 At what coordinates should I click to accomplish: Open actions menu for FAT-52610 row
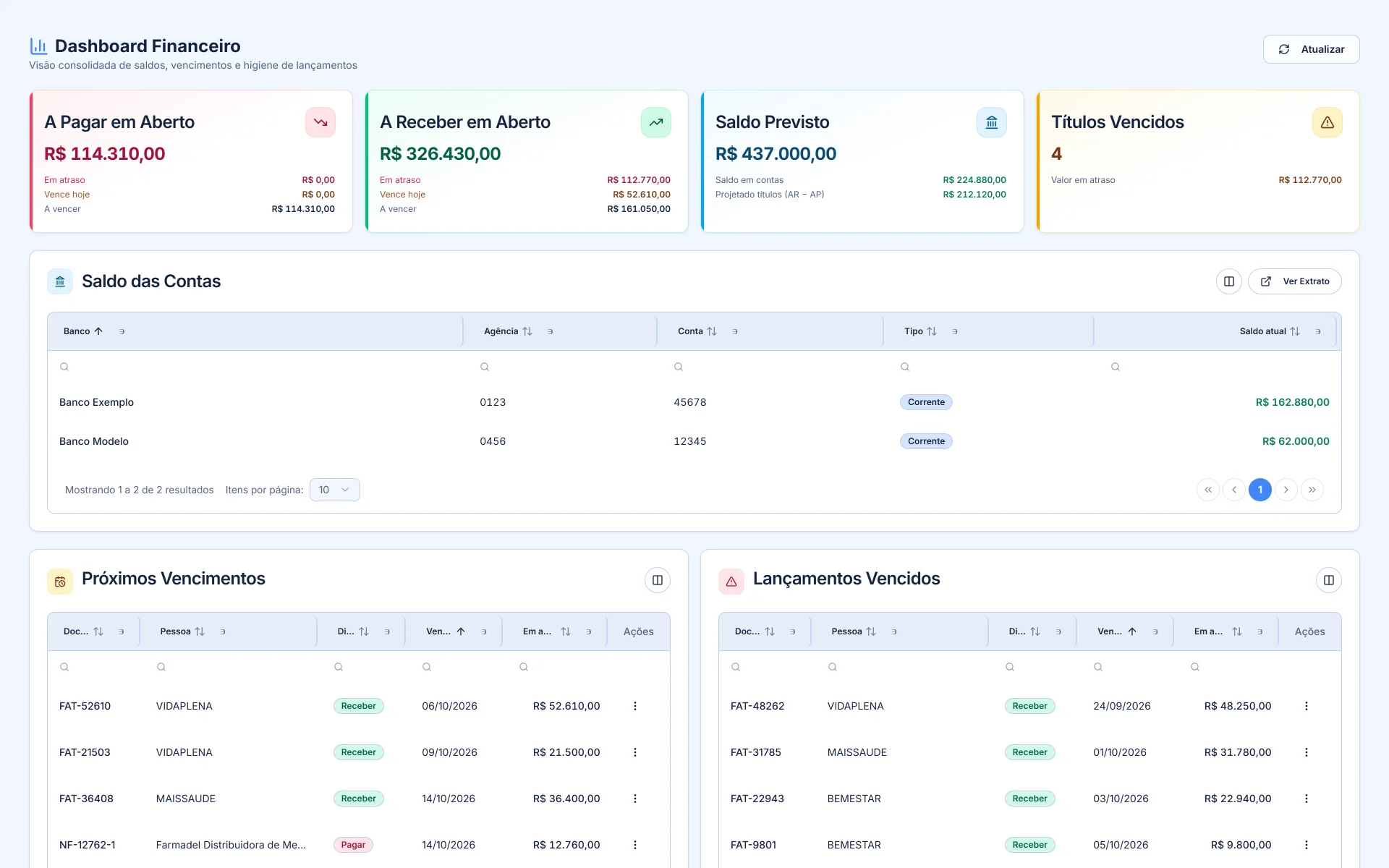pyautogui.click(x=635, y=706)
